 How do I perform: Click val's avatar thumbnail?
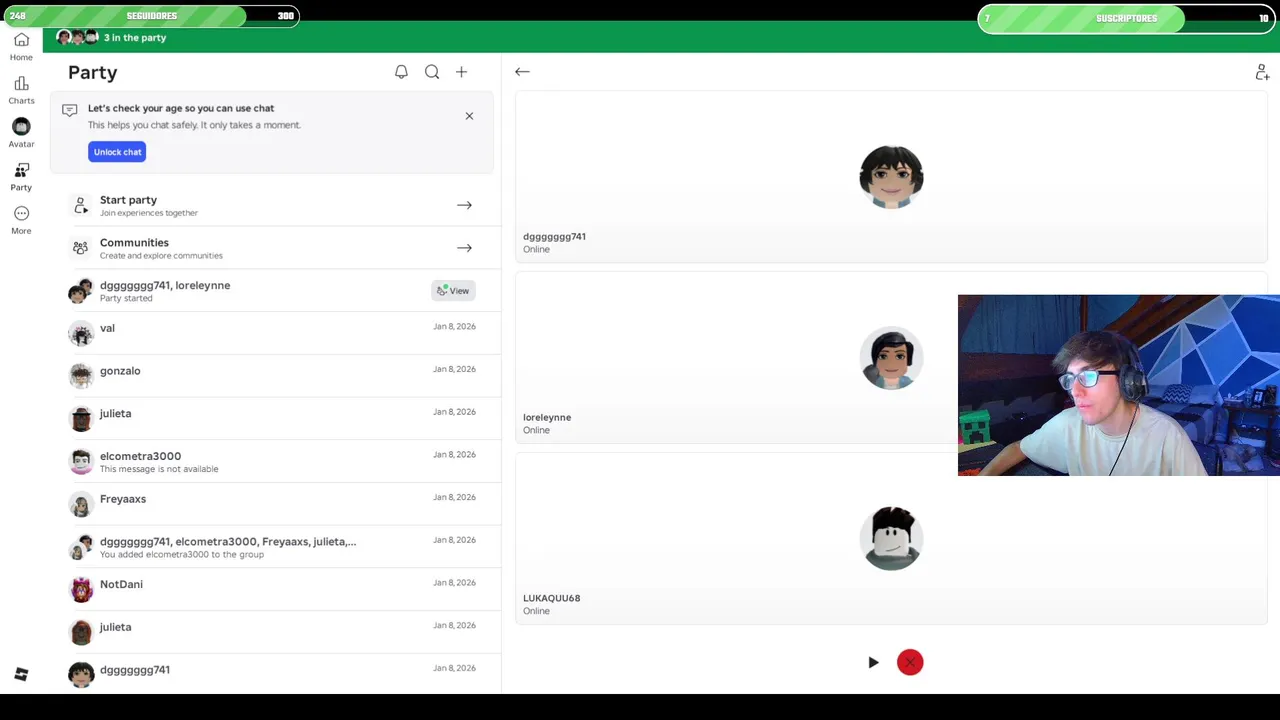(x=81, y=334)
